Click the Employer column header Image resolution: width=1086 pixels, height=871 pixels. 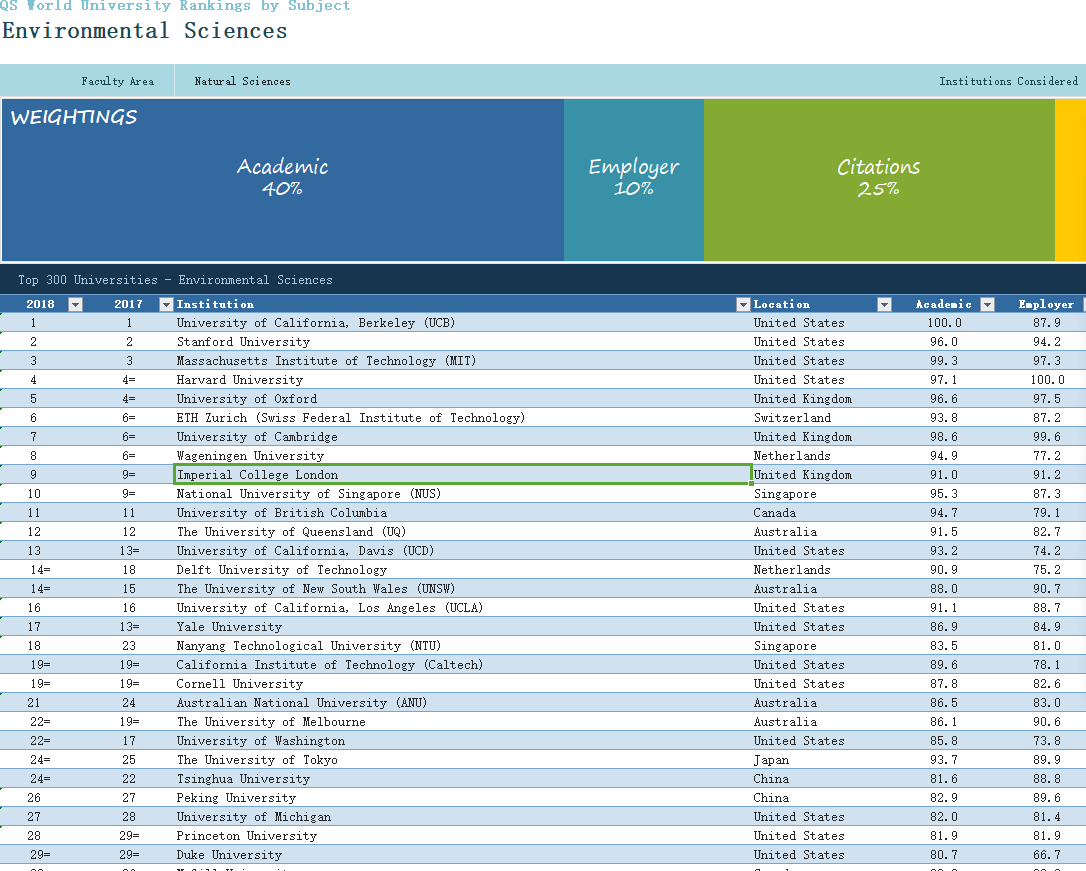click(x=1046, y=304)
